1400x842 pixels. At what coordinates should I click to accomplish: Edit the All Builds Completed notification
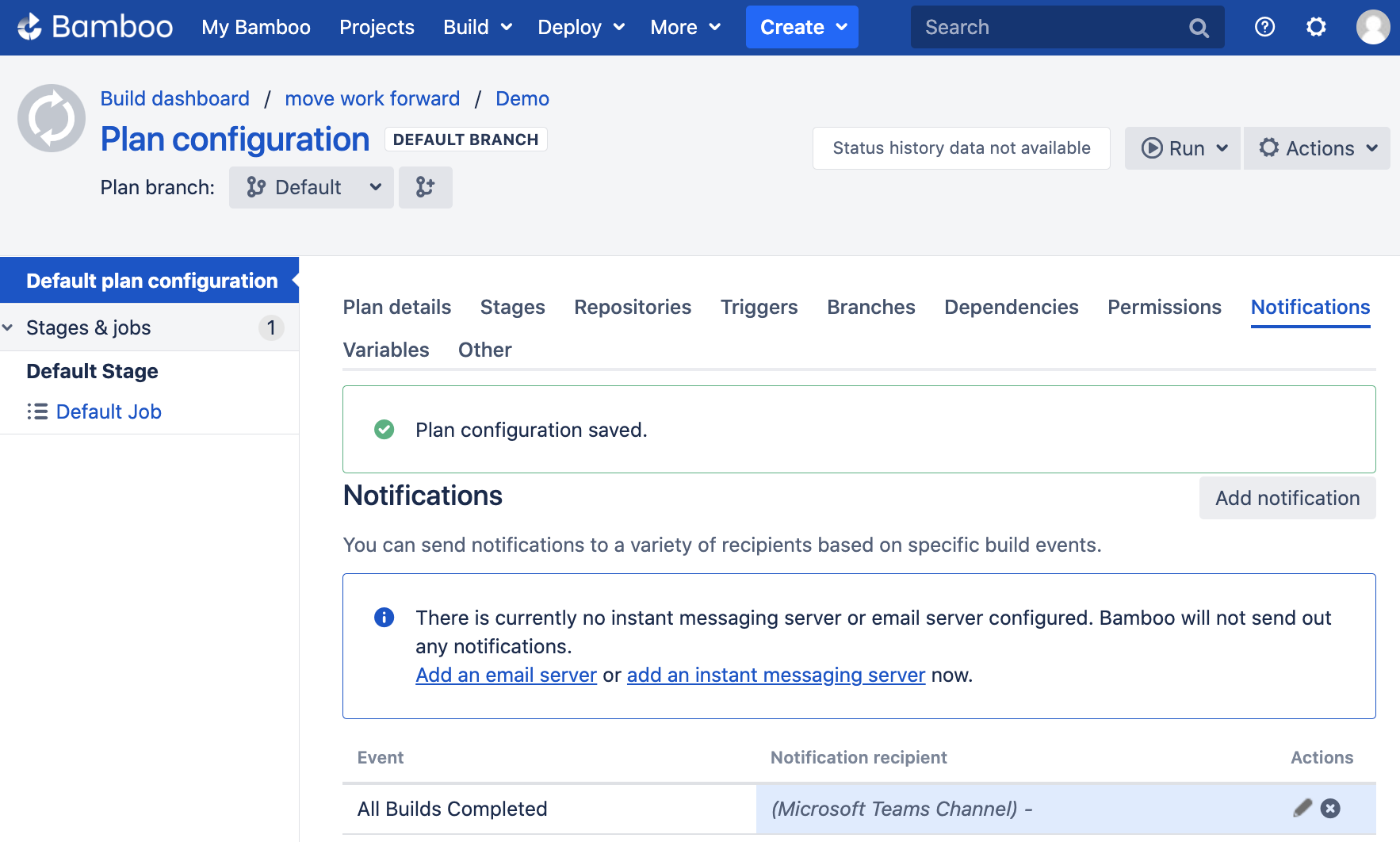pyautogui.click(x=1302, y=808)
